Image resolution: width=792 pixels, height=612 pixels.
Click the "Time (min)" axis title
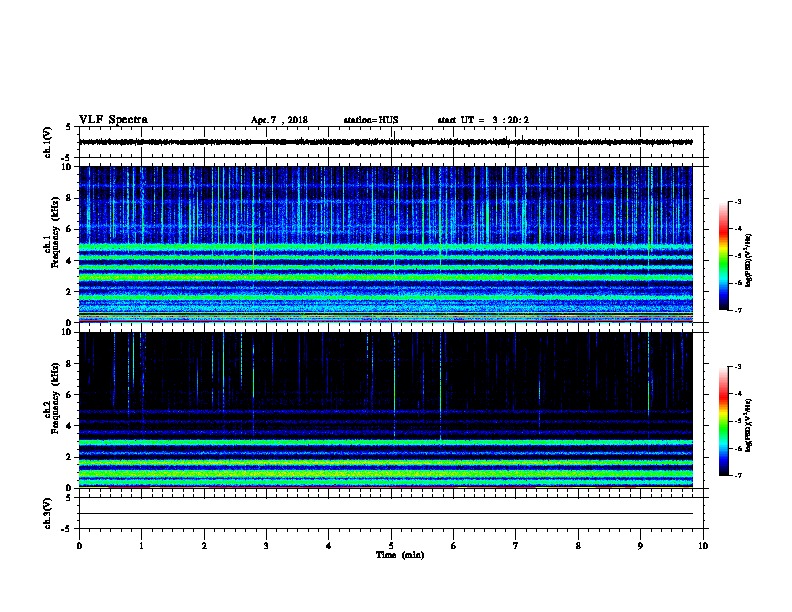coord(400,555)
